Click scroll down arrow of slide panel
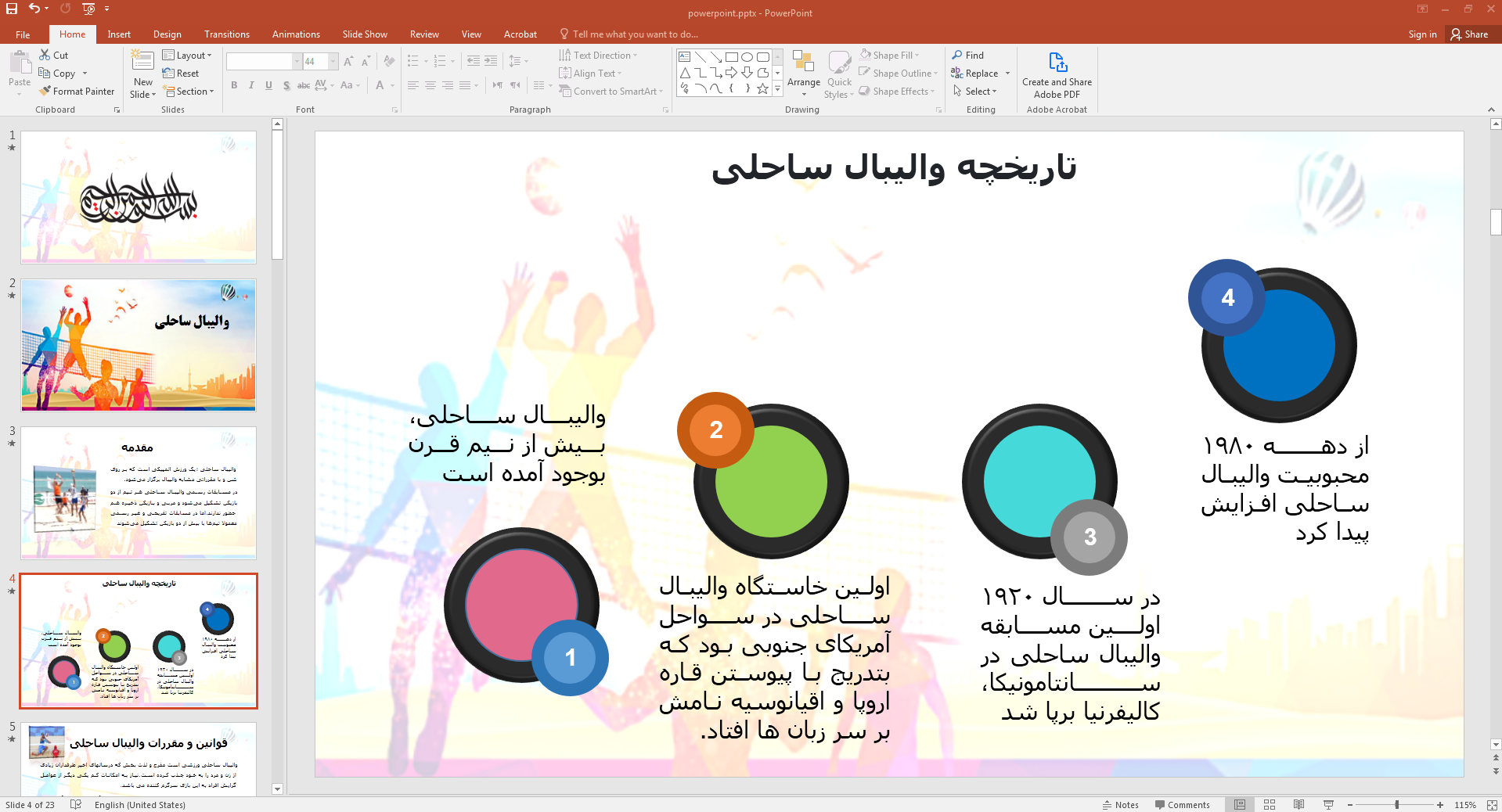1502x812 pixels. coord(277,789)
